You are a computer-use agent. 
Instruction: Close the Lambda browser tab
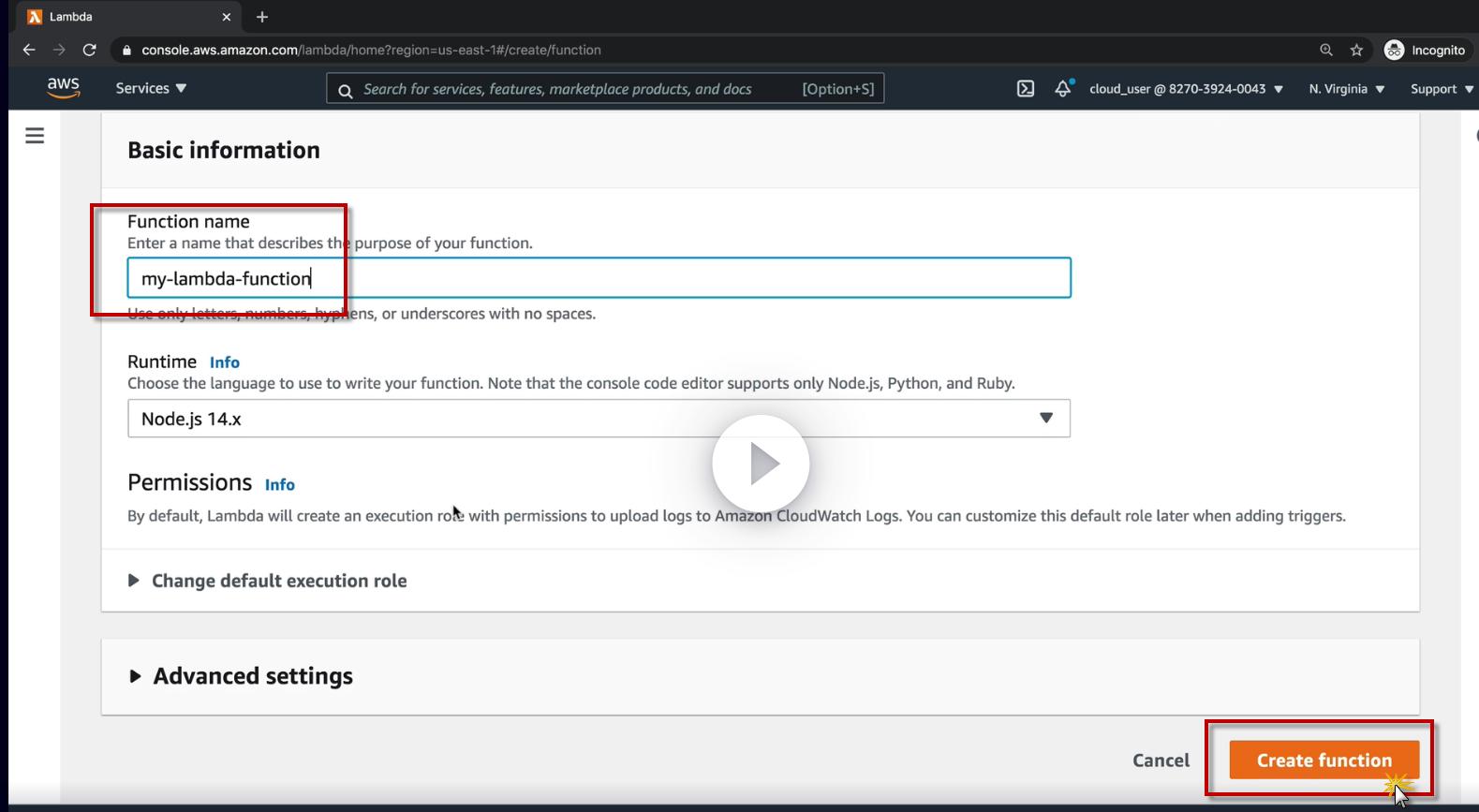pyautogui.click(x=227, y=17)
